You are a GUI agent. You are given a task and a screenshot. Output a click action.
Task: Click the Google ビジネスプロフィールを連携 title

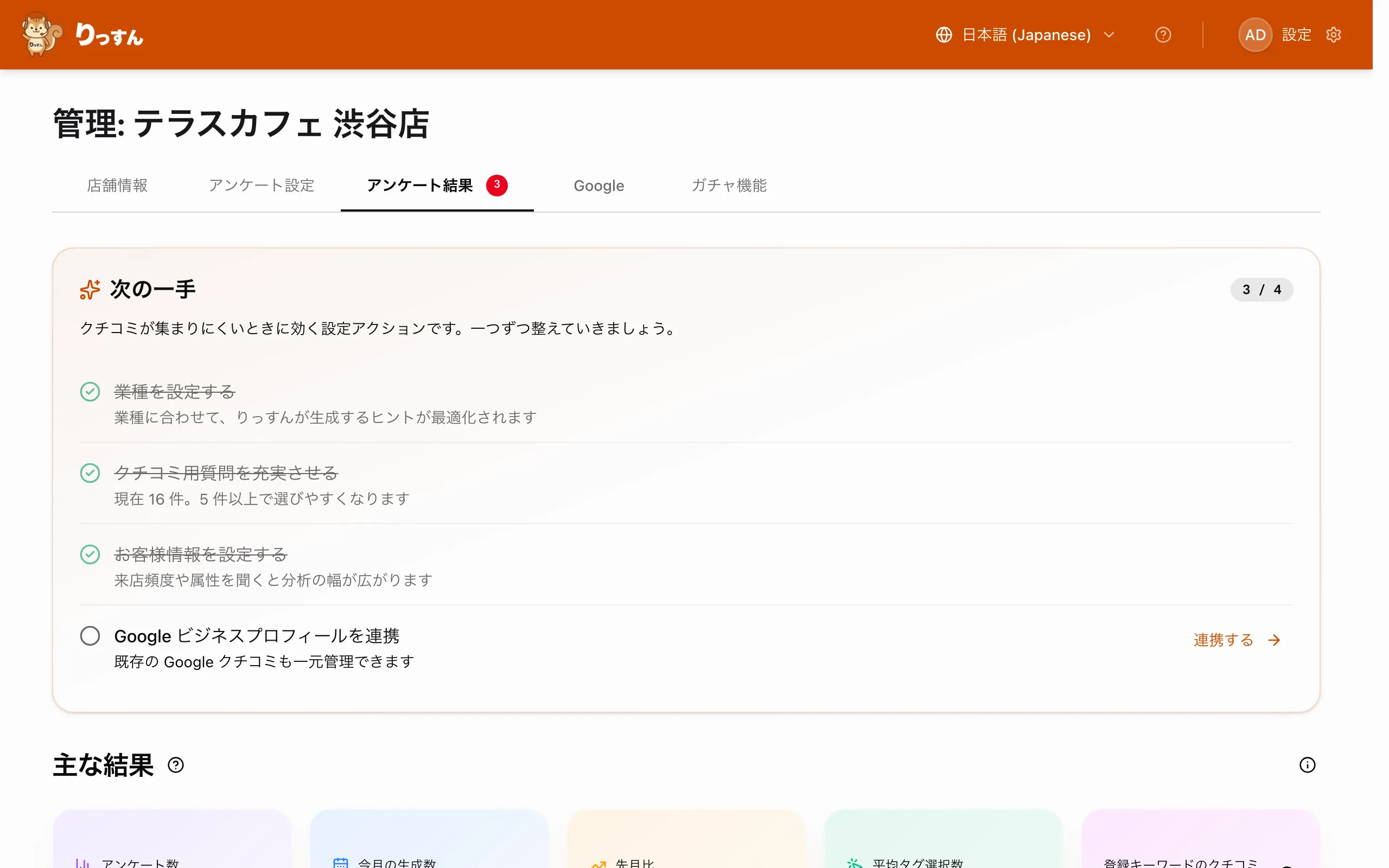pyautogui.click(x=257, y=636)
